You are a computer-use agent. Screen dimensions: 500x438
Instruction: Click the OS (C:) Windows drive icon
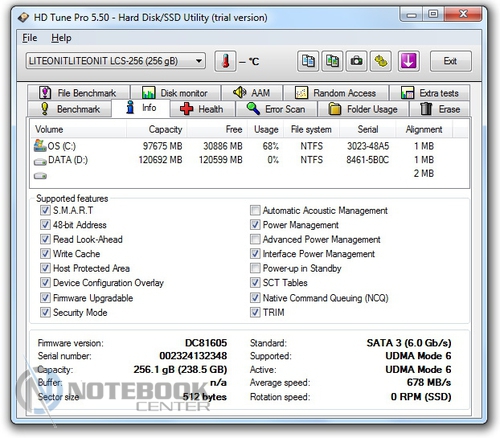tap(40, 146)
